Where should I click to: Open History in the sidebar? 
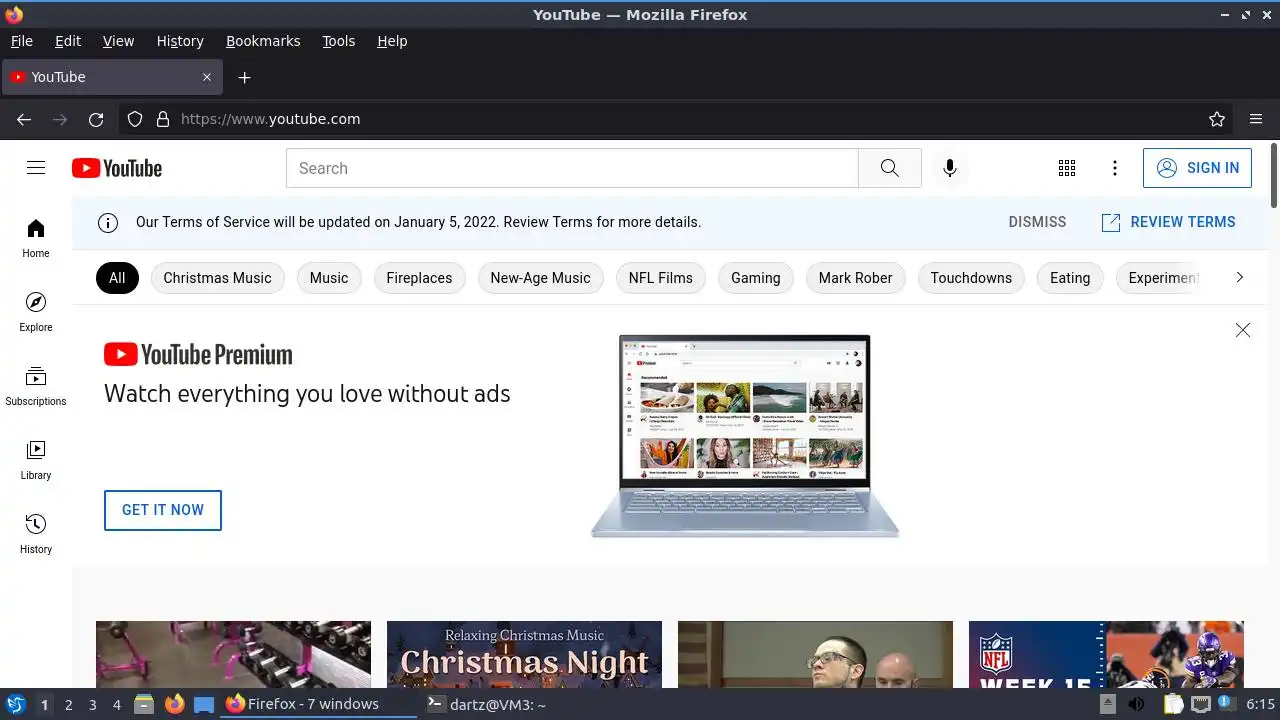point(36,534)
